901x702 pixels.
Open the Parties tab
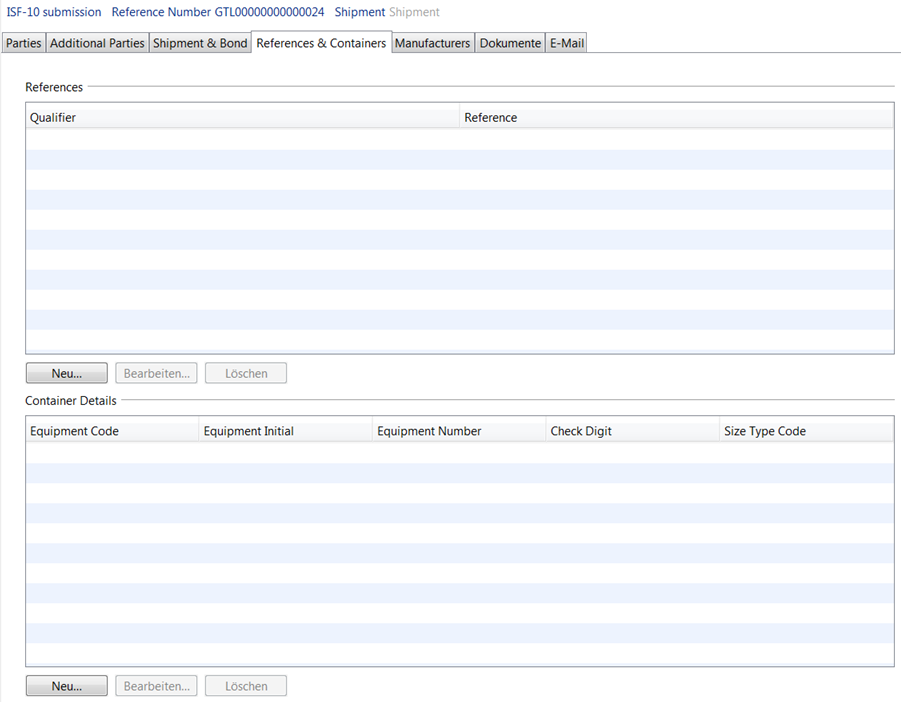pos(24,43)
